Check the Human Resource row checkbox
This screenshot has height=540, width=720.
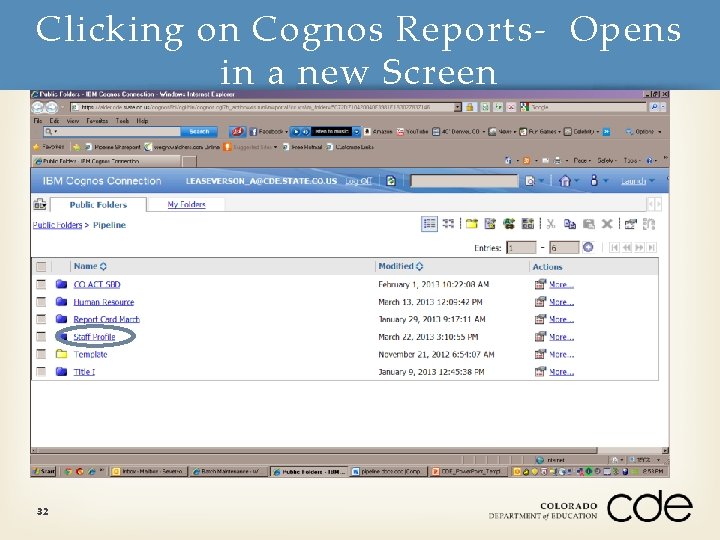point(41,302)
